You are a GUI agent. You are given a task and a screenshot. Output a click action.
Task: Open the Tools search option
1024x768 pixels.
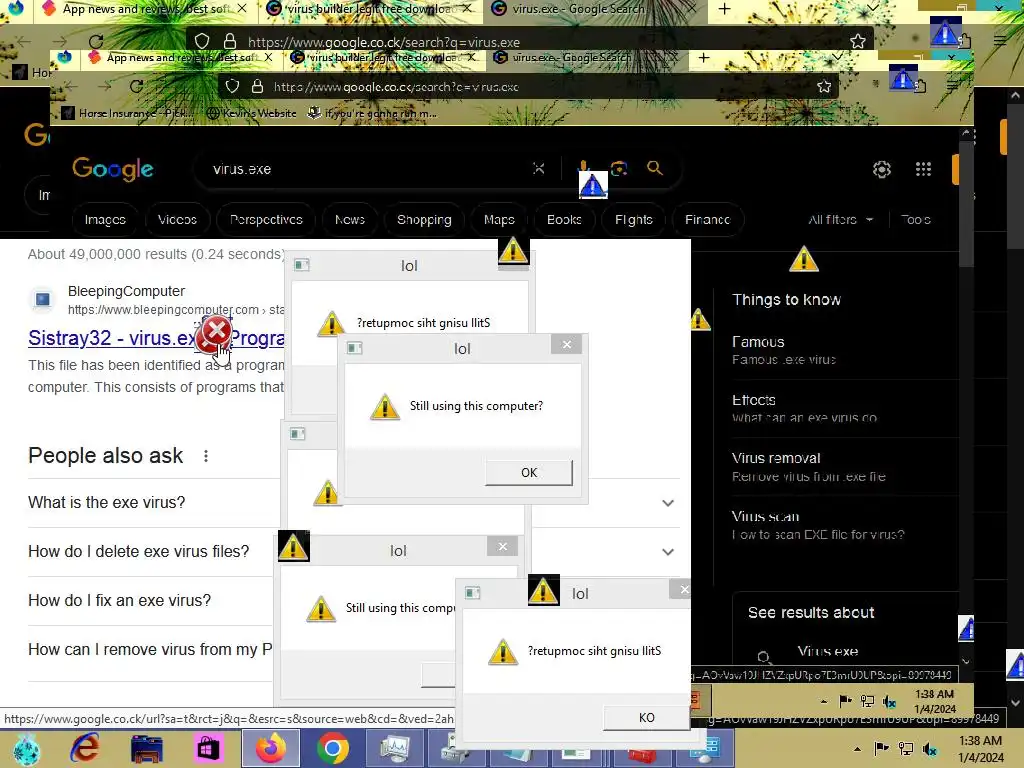tap(916, 220)
